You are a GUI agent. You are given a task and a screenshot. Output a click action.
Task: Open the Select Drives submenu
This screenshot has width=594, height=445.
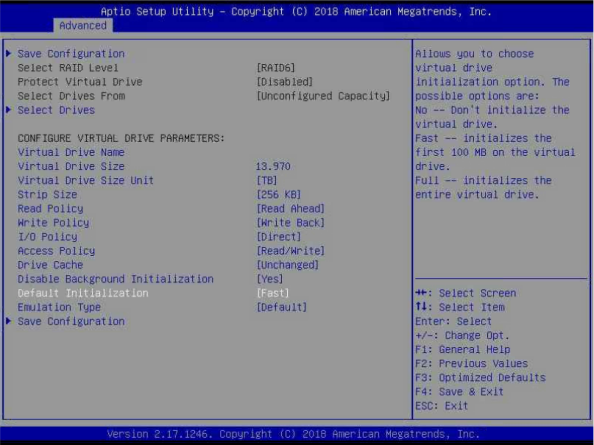(x=56, y=110)
